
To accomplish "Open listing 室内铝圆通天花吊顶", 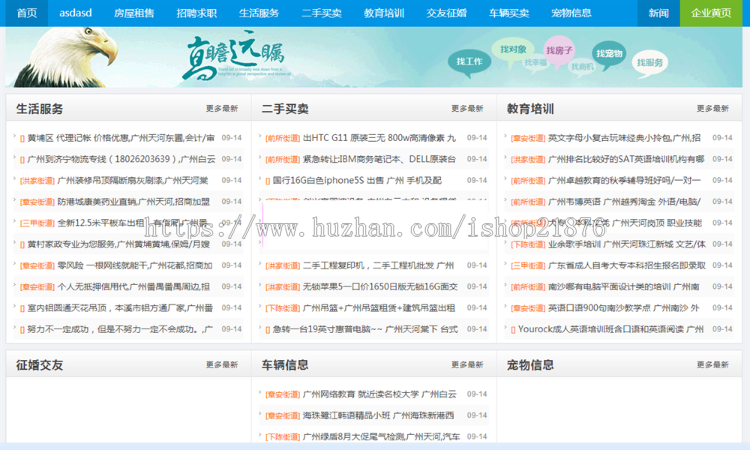I will (120, 308).
